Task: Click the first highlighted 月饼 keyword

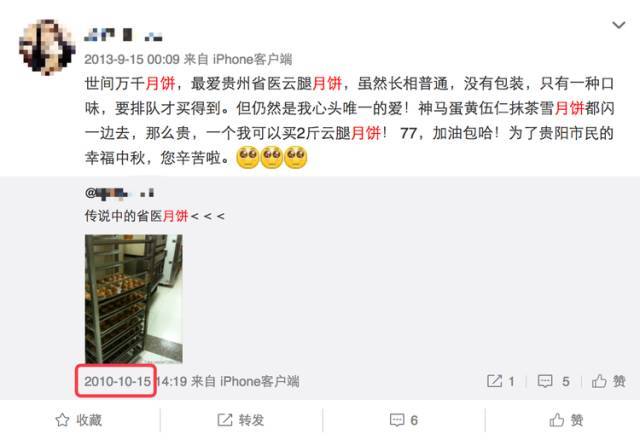Action: (x=160, y=84)
